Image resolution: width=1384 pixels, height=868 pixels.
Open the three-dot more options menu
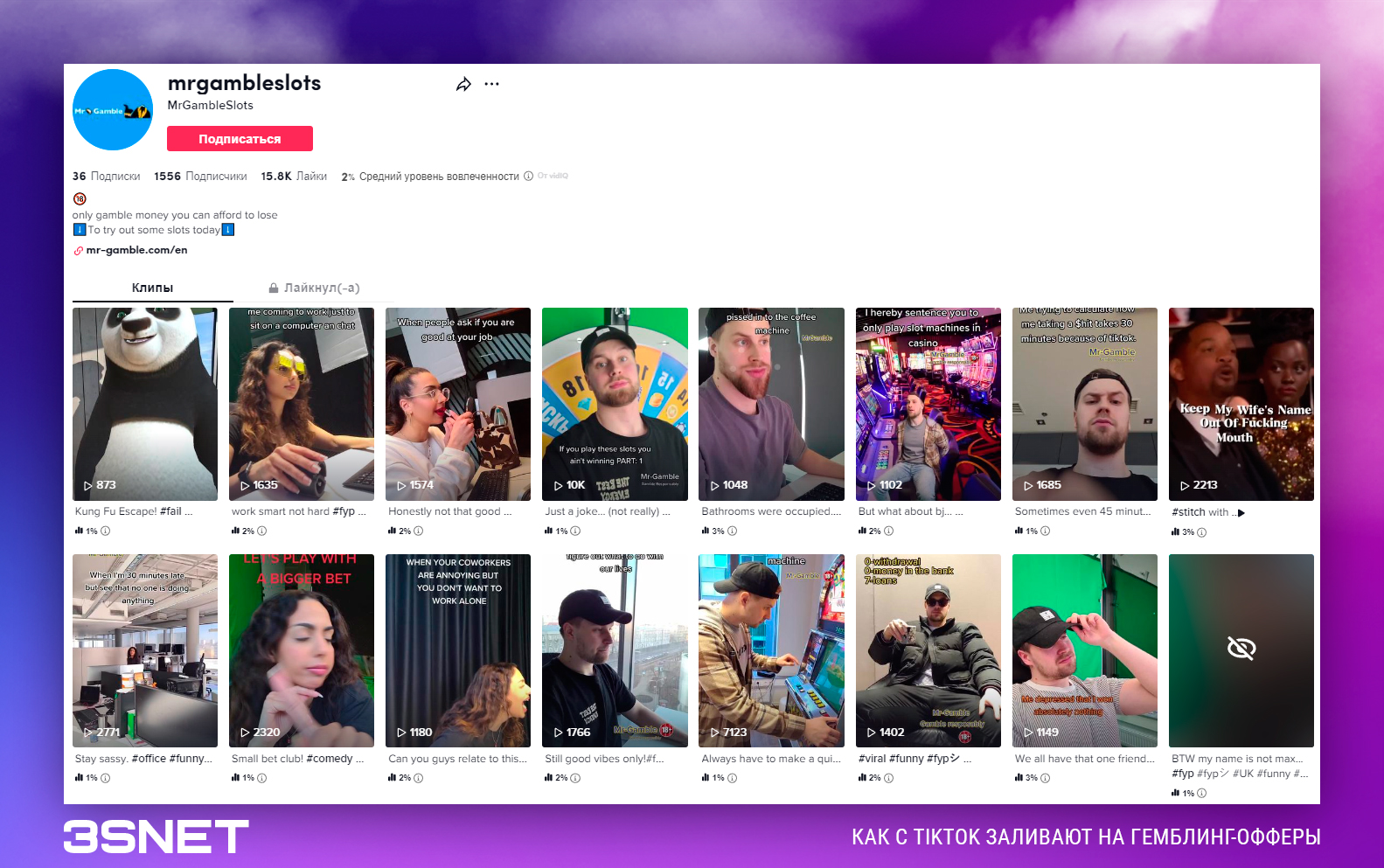coord(492,84)
